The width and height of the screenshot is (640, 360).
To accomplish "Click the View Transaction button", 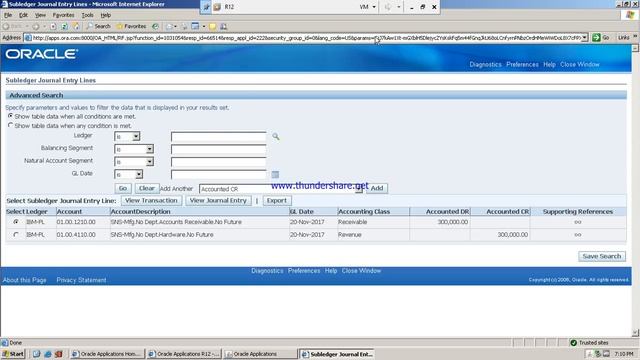I will pos(151,200).
